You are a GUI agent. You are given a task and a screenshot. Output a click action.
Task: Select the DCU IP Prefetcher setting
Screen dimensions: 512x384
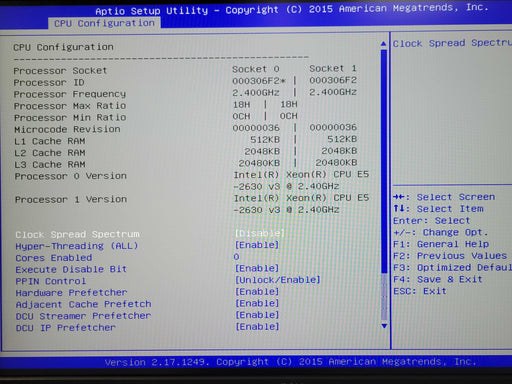click(x=66, y=328)
